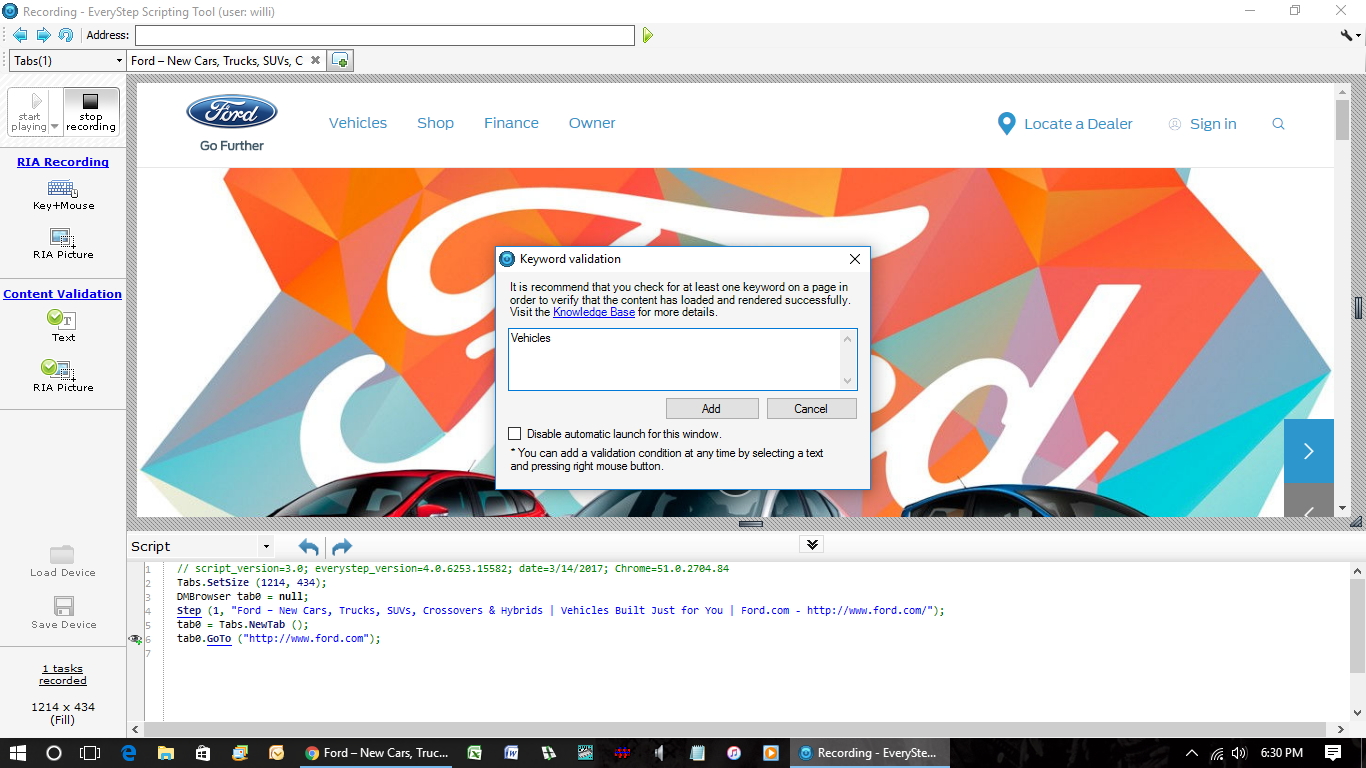Open the Action Center notifications icon
The image size is (1366, 768).
click(x=1333, y=753)
